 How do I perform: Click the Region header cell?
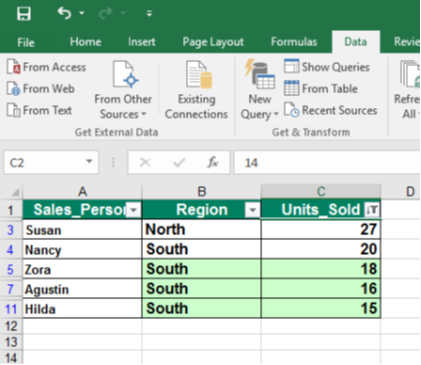point(201,210)
